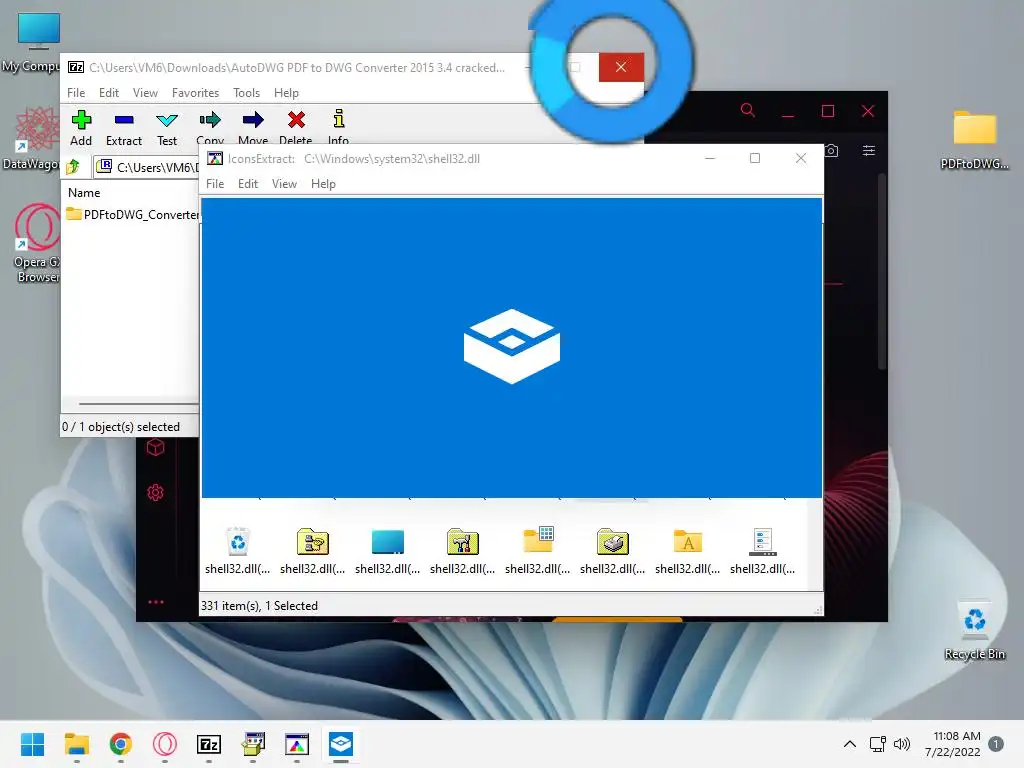Open the Edit menu in IconsExtract

248,184
